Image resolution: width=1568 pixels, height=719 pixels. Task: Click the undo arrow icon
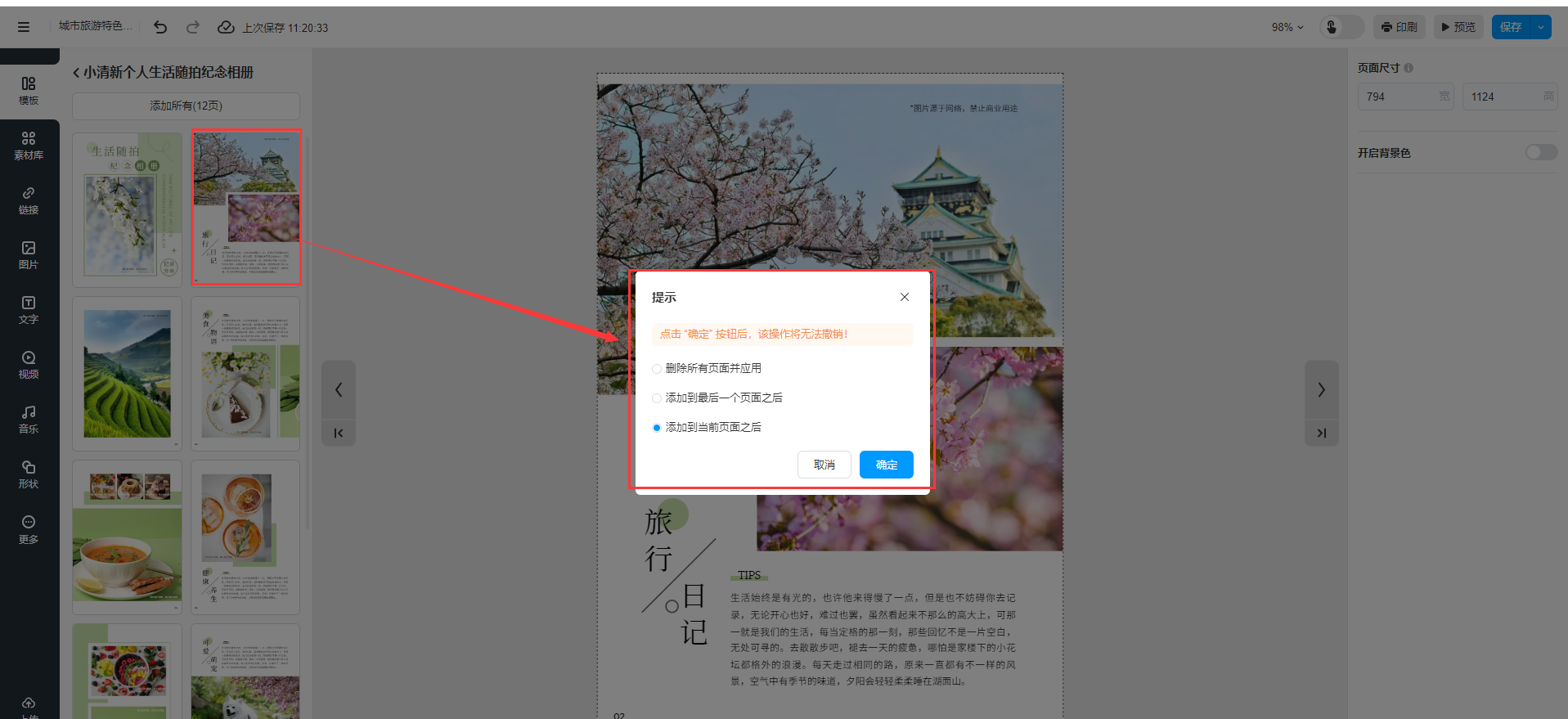pos(160,27)
